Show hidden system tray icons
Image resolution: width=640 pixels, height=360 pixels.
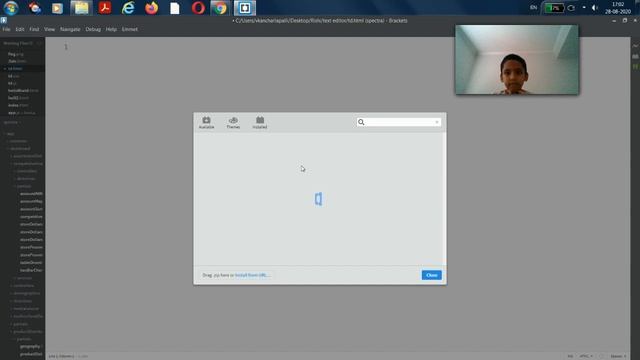click(x=584, y=7)
